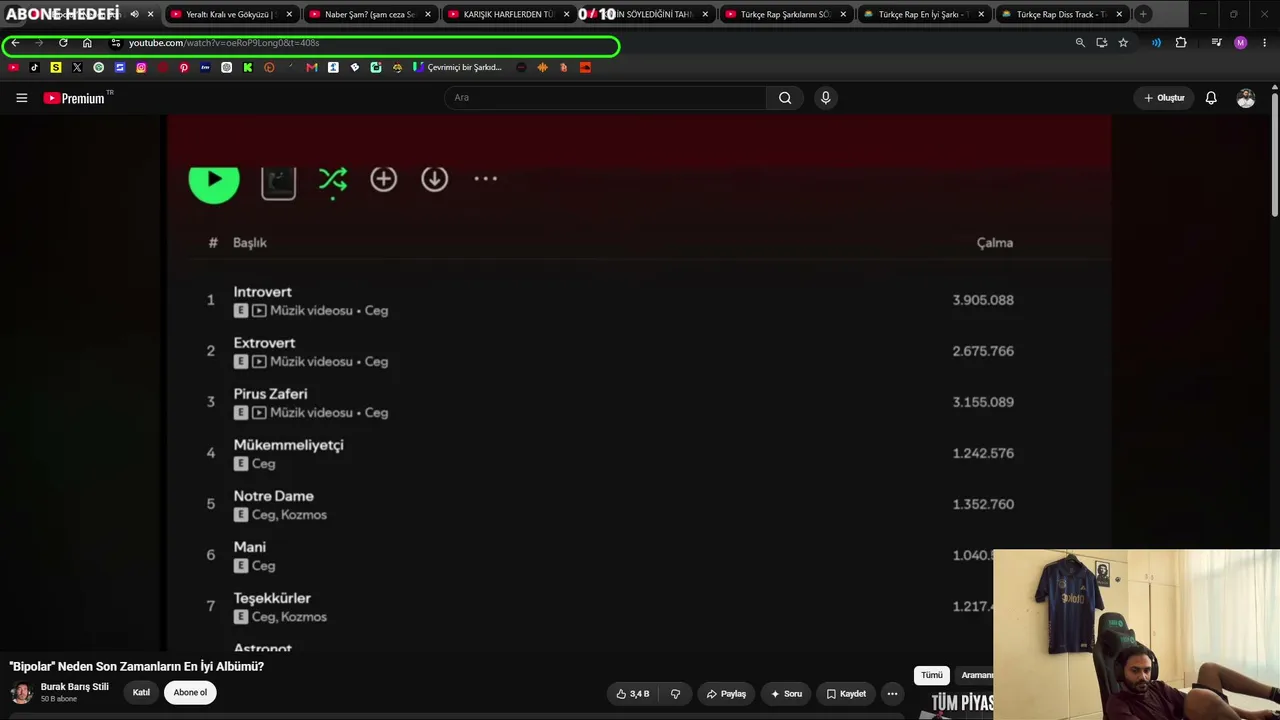
Task: Select the Teşekkürler track title
Action: (272, 598)
